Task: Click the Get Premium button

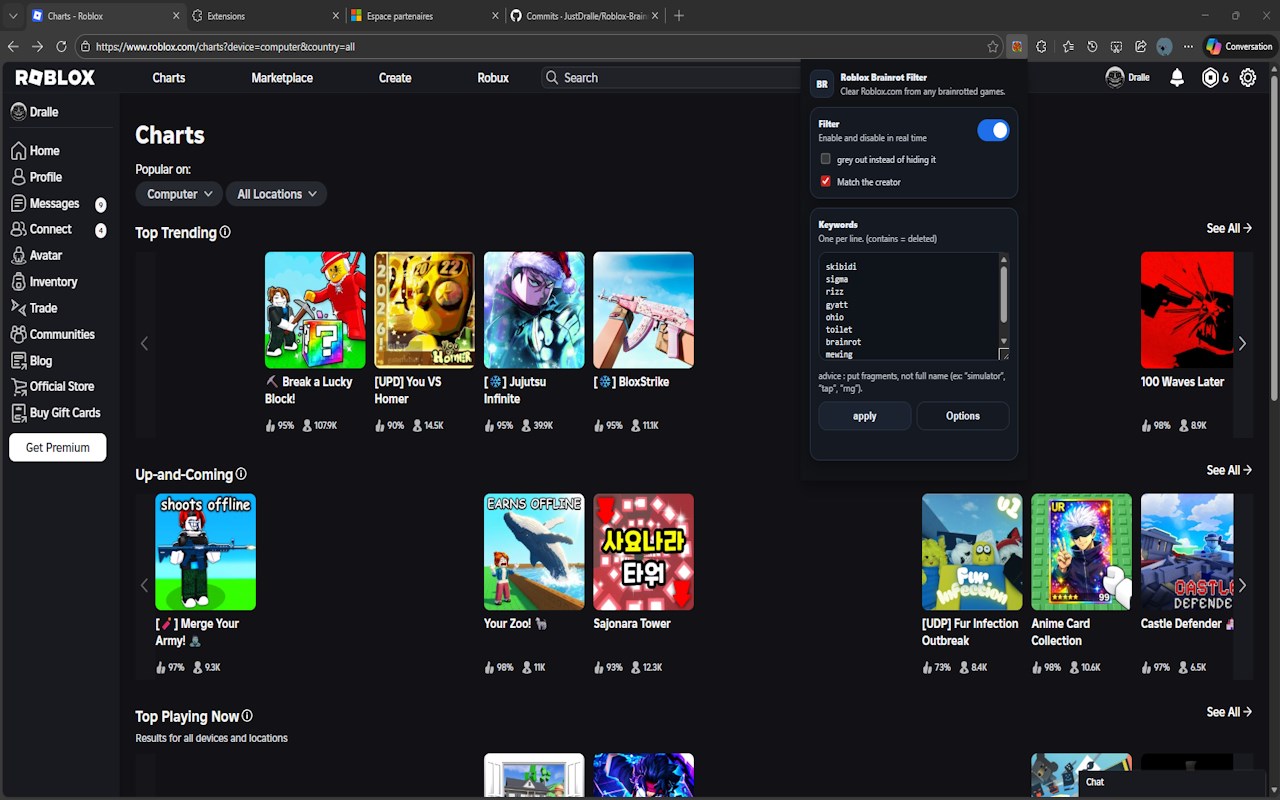Action: 58,448
